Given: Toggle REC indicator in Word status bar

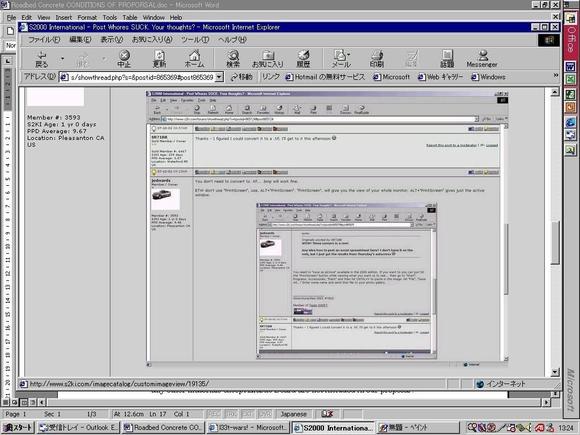Looking at the screenshot, I should 213,414.
